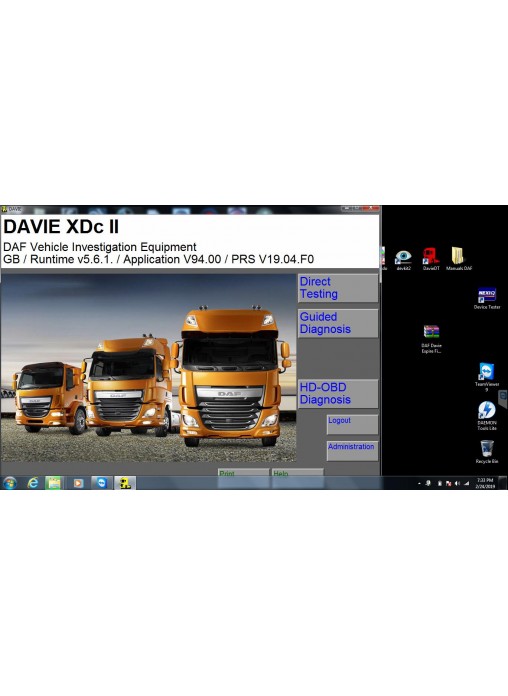Viewport: 508px width, 696px height.
Task: Click the TeamViewer side panel tab
Action: click(503, 399)
